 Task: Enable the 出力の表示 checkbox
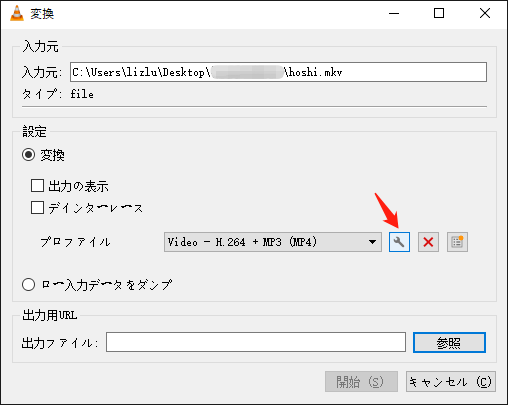pos(37,186)
